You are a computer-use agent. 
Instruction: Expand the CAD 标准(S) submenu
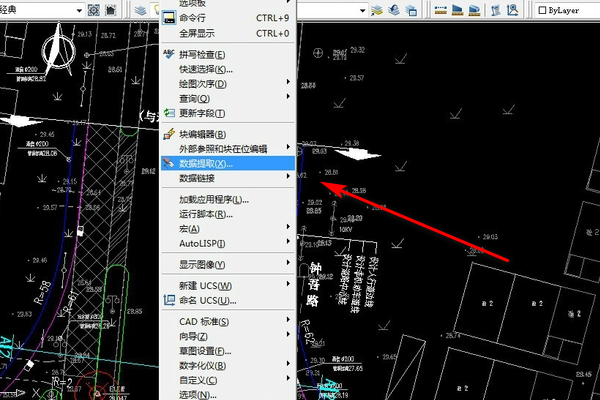click(227, 322)
